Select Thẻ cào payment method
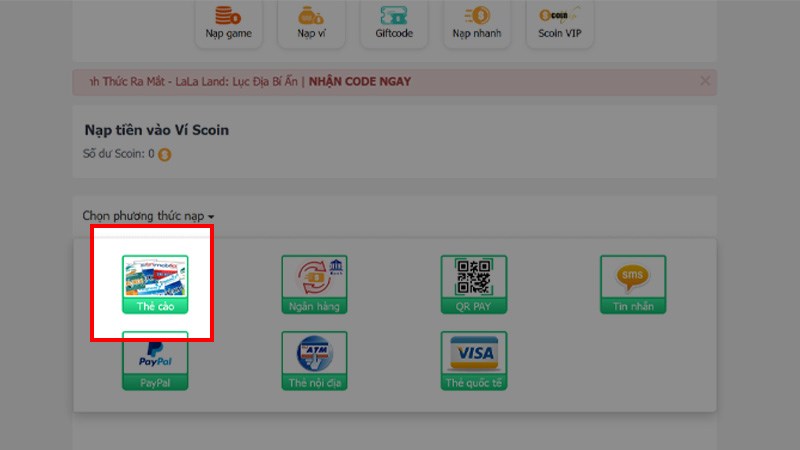Viewport: 800px width, 450px height. click(x=155, y=284)
